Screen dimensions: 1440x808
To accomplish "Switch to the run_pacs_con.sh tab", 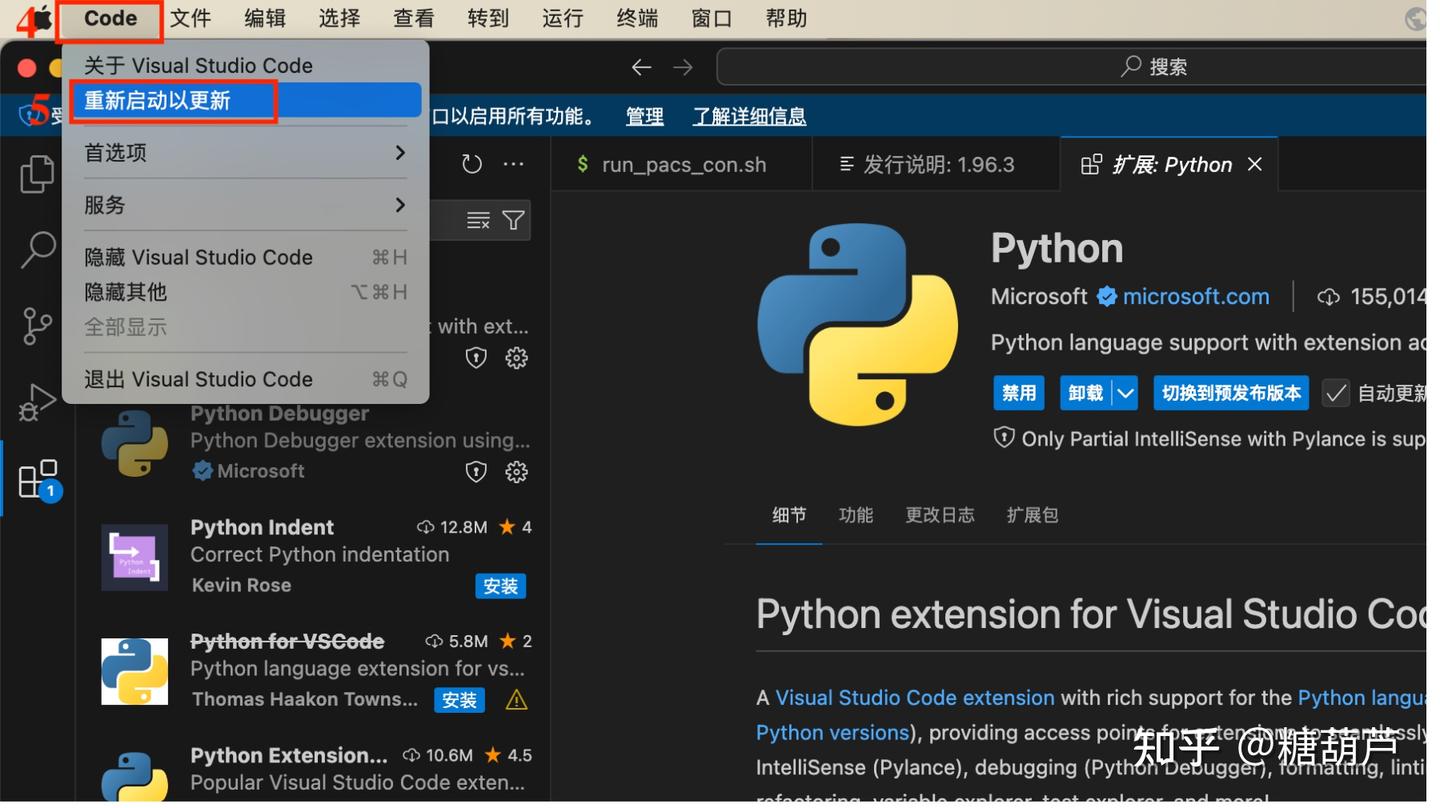I will (x=681, y=164).
